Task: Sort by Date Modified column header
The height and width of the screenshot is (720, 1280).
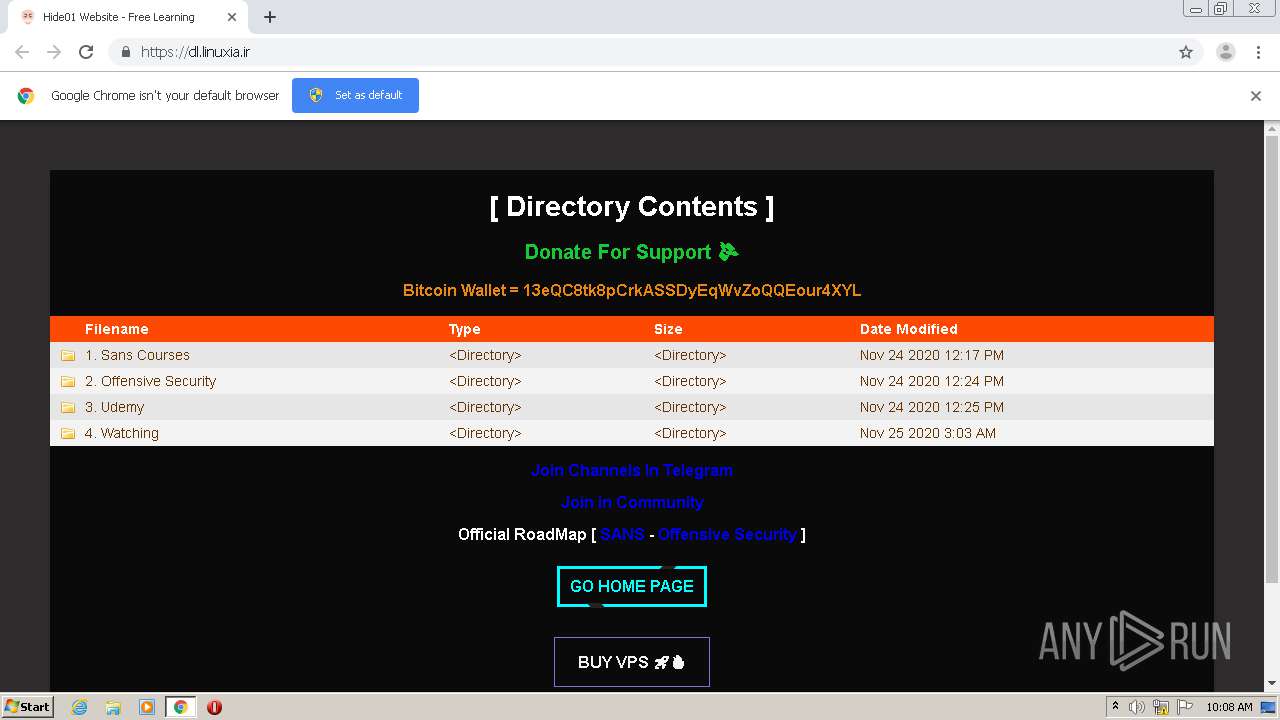Action: pos(908,329)
